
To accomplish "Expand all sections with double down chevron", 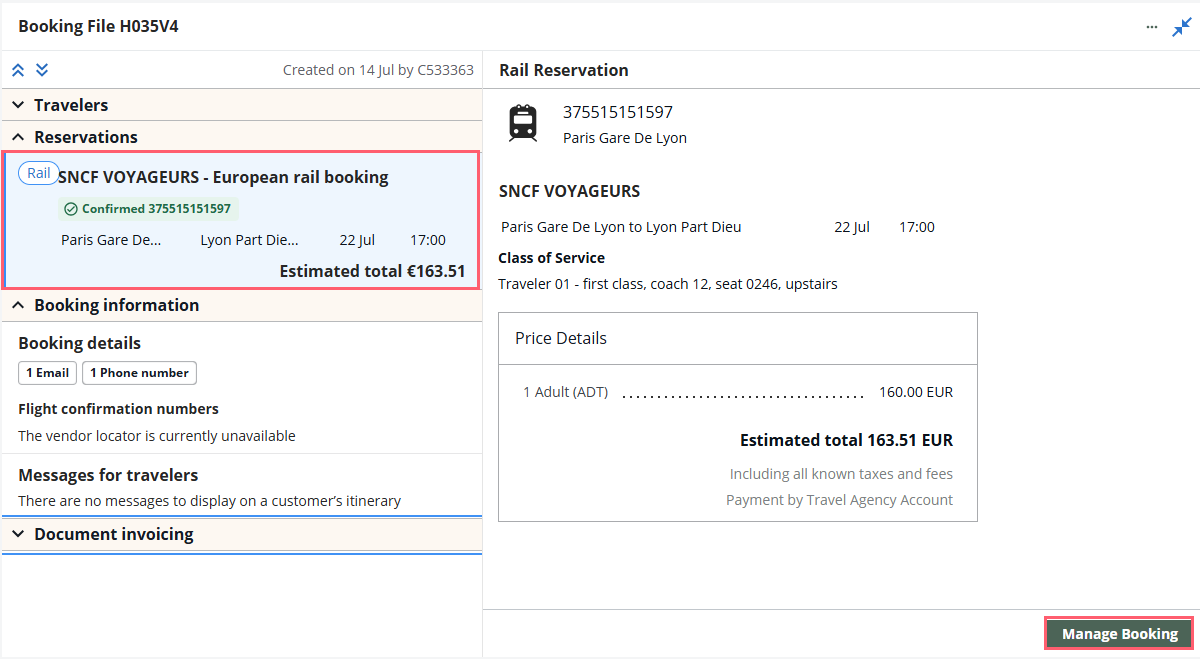I will [x=42, y=70].
